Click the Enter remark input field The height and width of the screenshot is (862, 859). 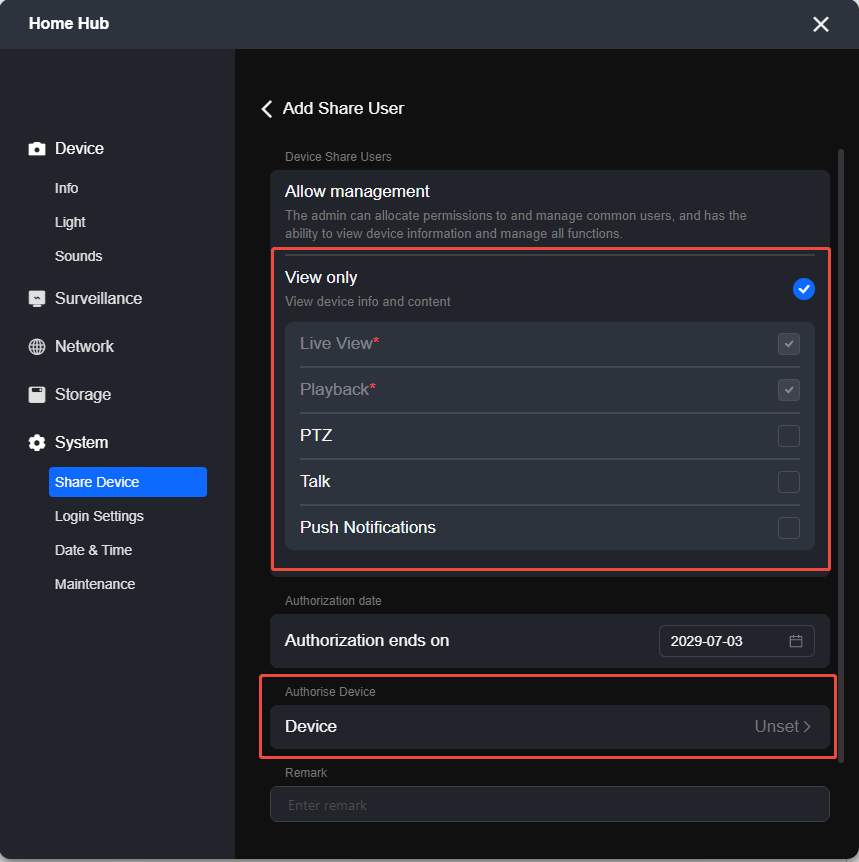click(x=550, y=804)
